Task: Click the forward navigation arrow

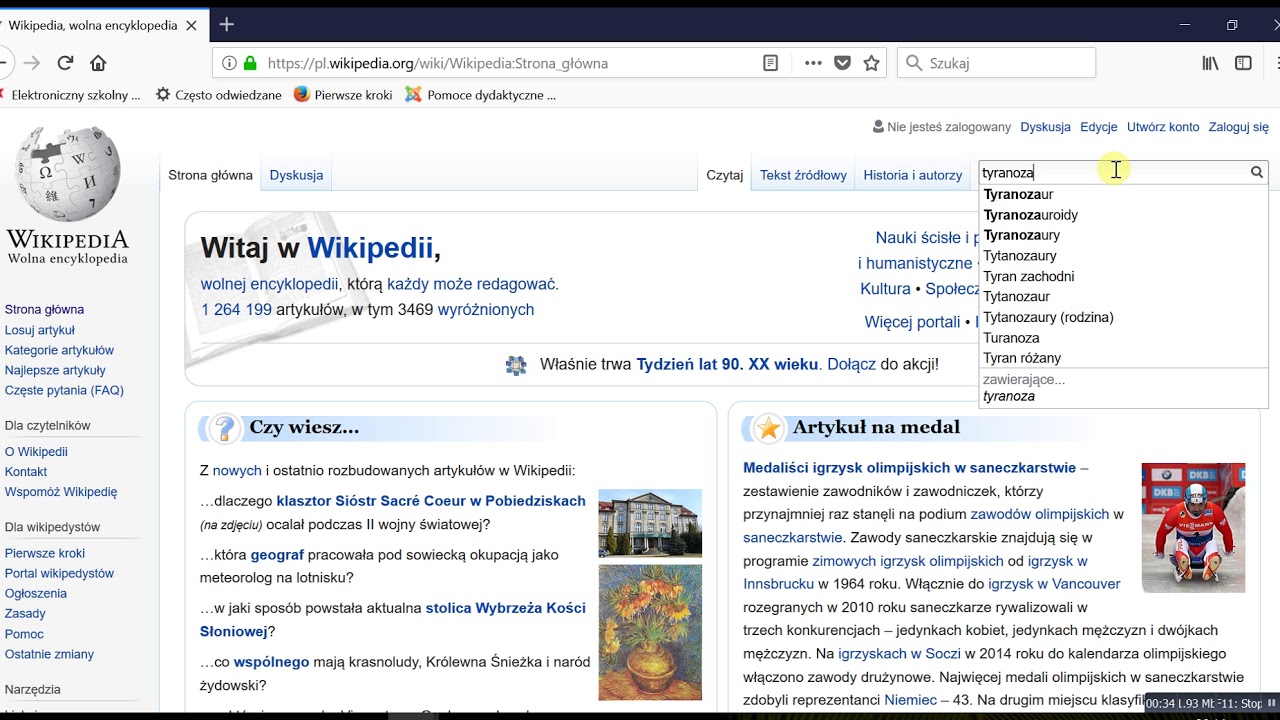Action: pos(32,63)
